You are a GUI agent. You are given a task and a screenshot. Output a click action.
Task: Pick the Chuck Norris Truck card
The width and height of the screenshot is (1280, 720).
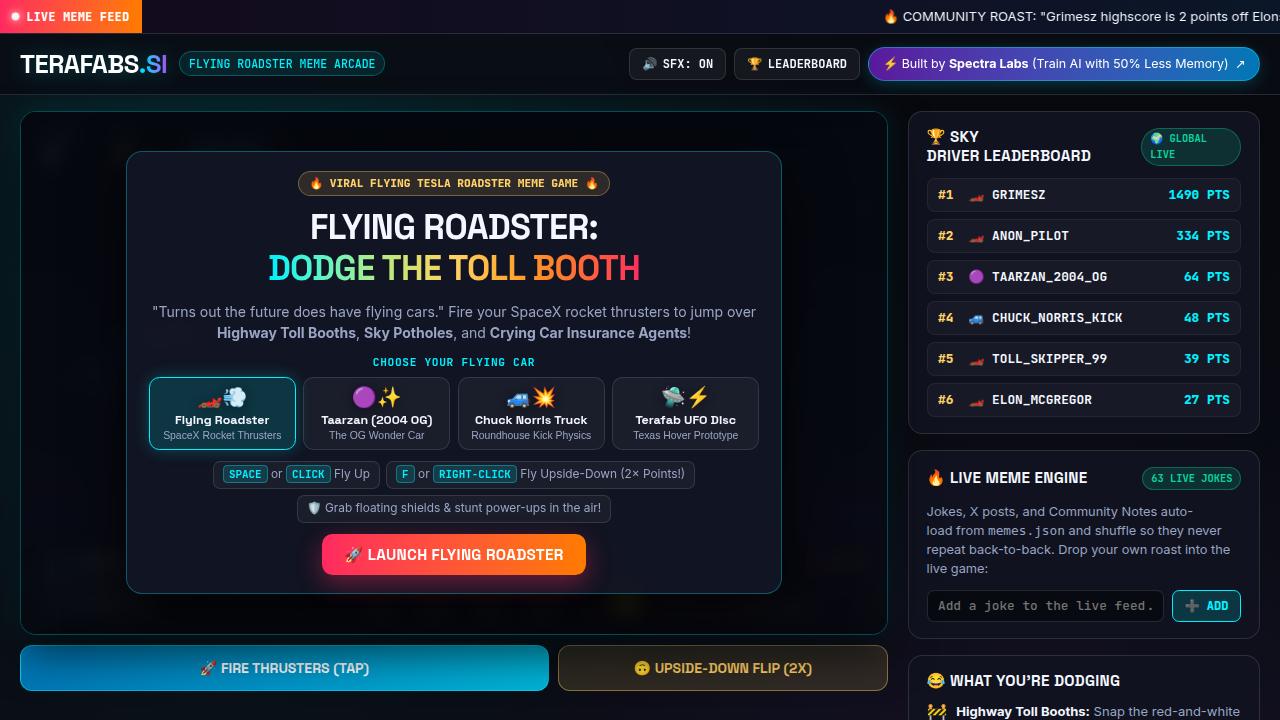click(531, 414)
